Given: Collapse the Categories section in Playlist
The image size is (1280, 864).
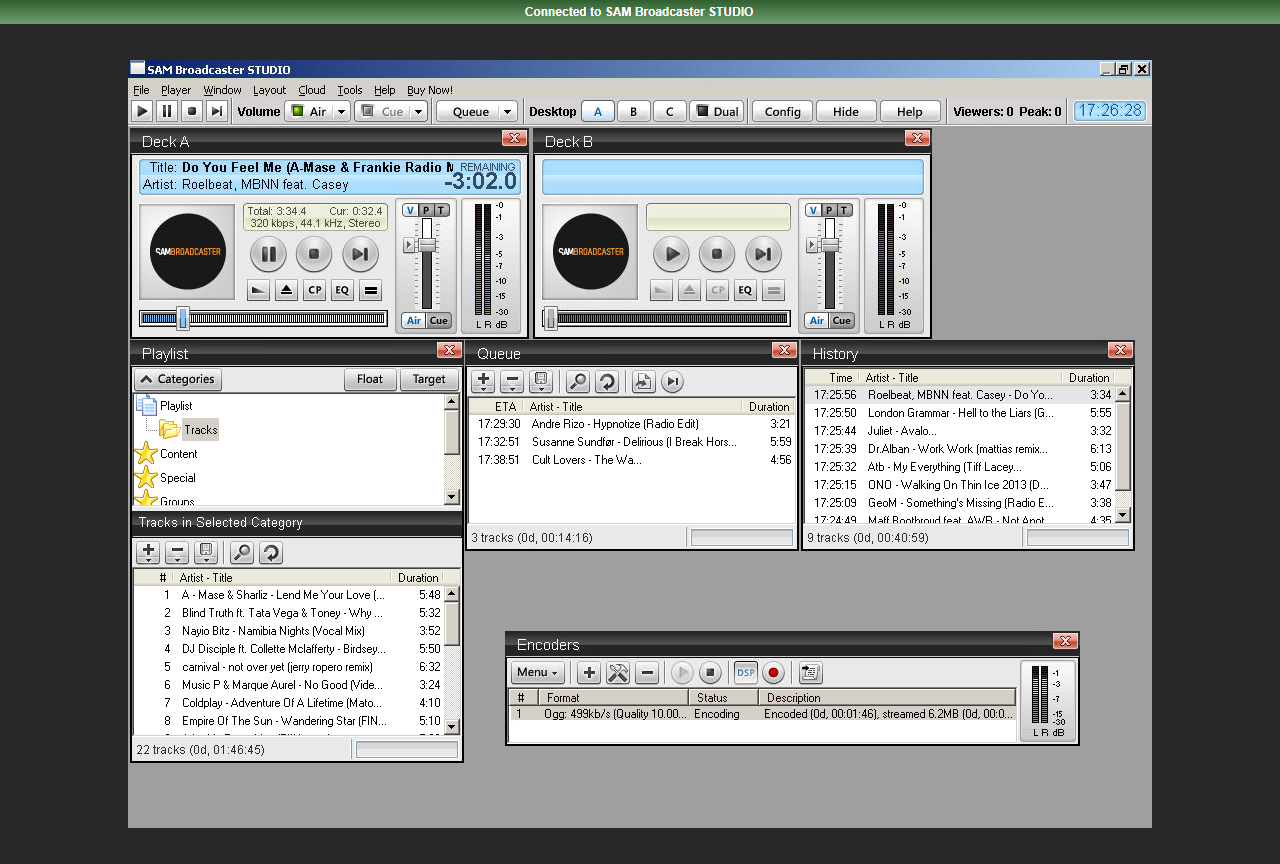Looking at the screenshot, I should 178,379.
